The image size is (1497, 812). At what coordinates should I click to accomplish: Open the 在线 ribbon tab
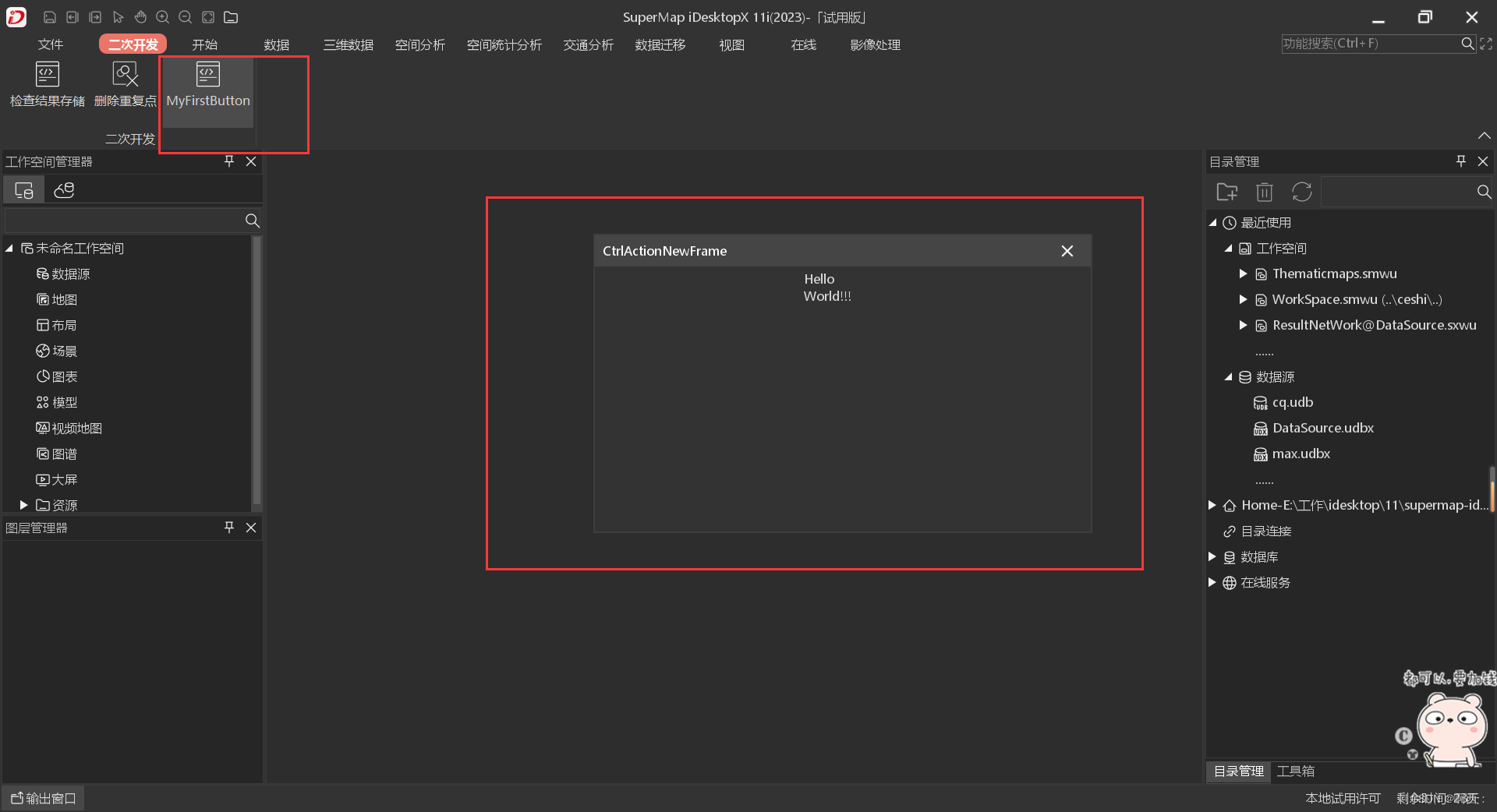[804, 45]
